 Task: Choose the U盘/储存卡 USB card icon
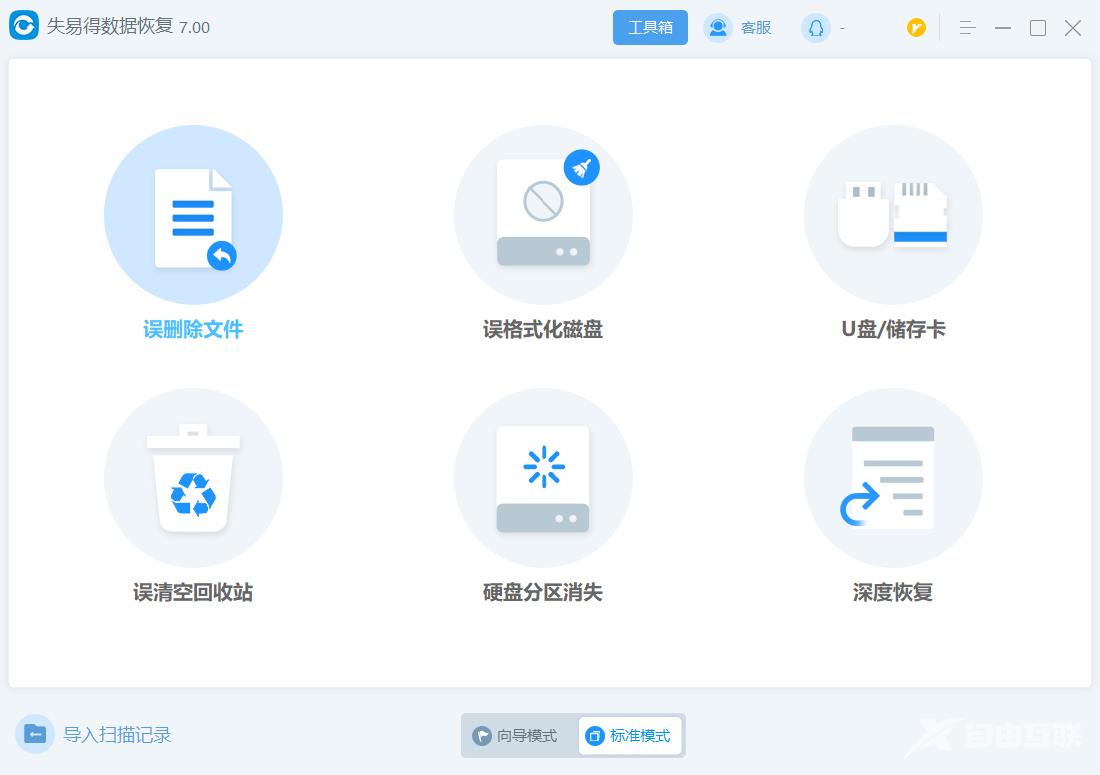point(893,215)
